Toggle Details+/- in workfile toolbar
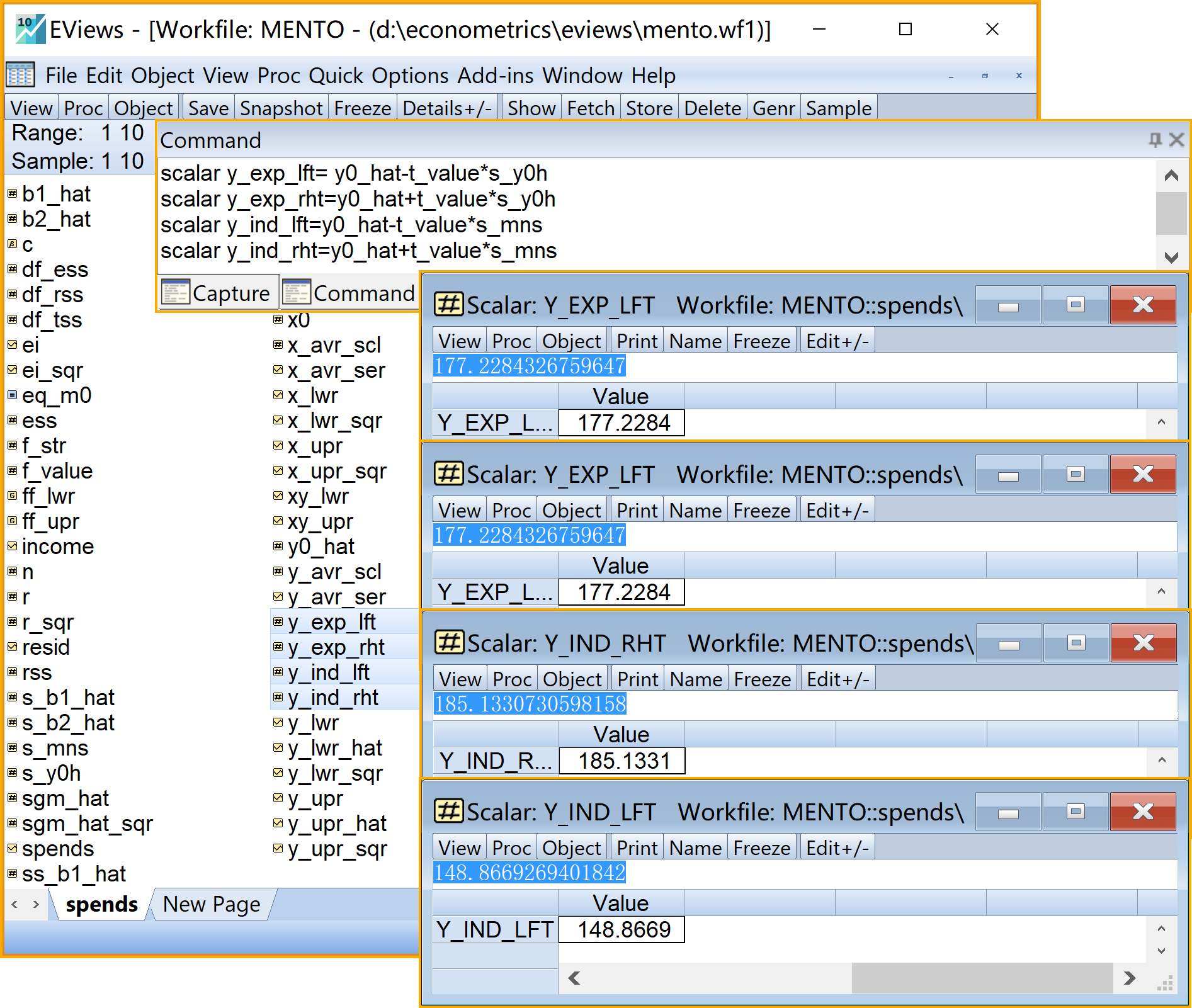Image resolution: width=1192 pixels, height=1008 pixels. [446, 108]
